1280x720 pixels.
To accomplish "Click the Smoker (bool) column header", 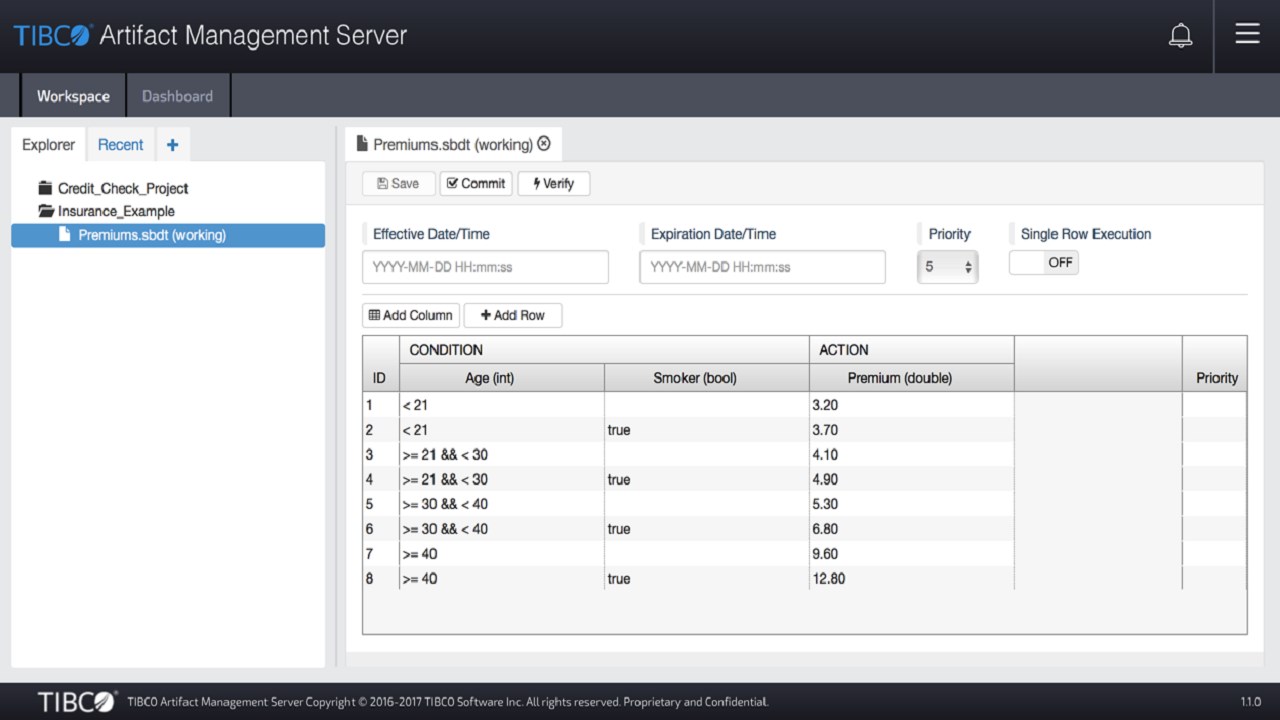I will [707, 378].
